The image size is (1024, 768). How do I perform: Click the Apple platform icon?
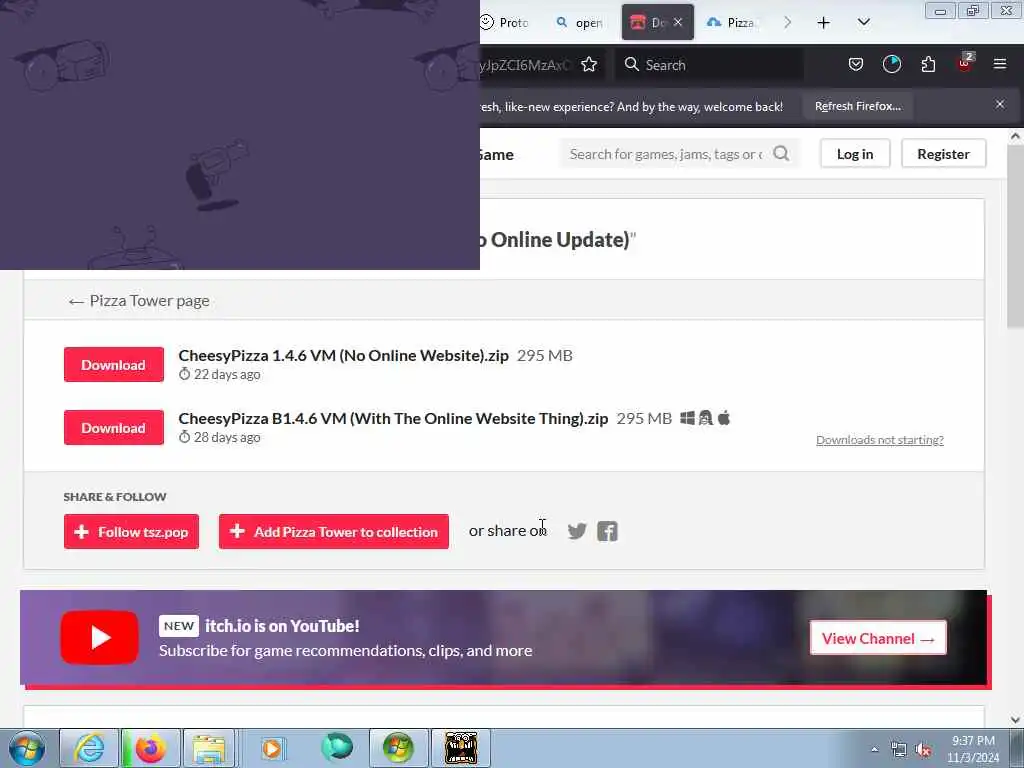[724, 417]
